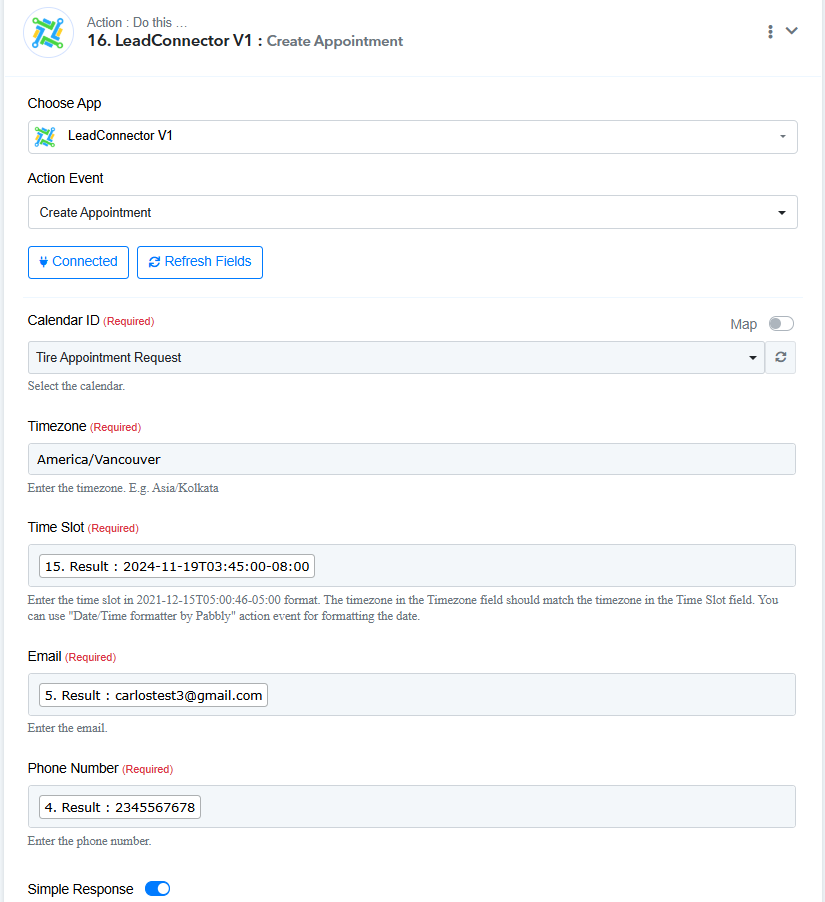Click LeadConnector icon in Choose App field
This screenshot has width=825, height=902.
(x=45, y=136)
